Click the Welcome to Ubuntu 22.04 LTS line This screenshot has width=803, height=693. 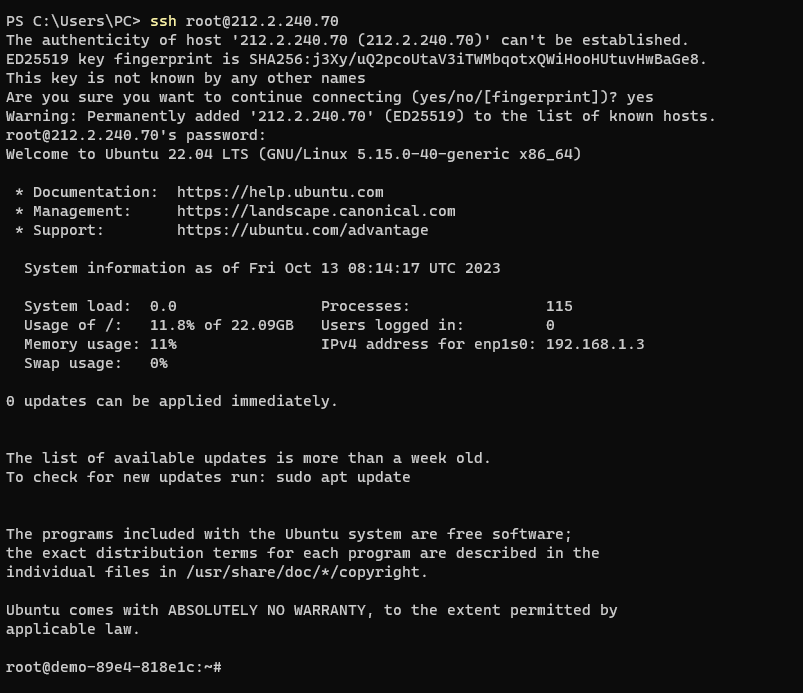293,154
